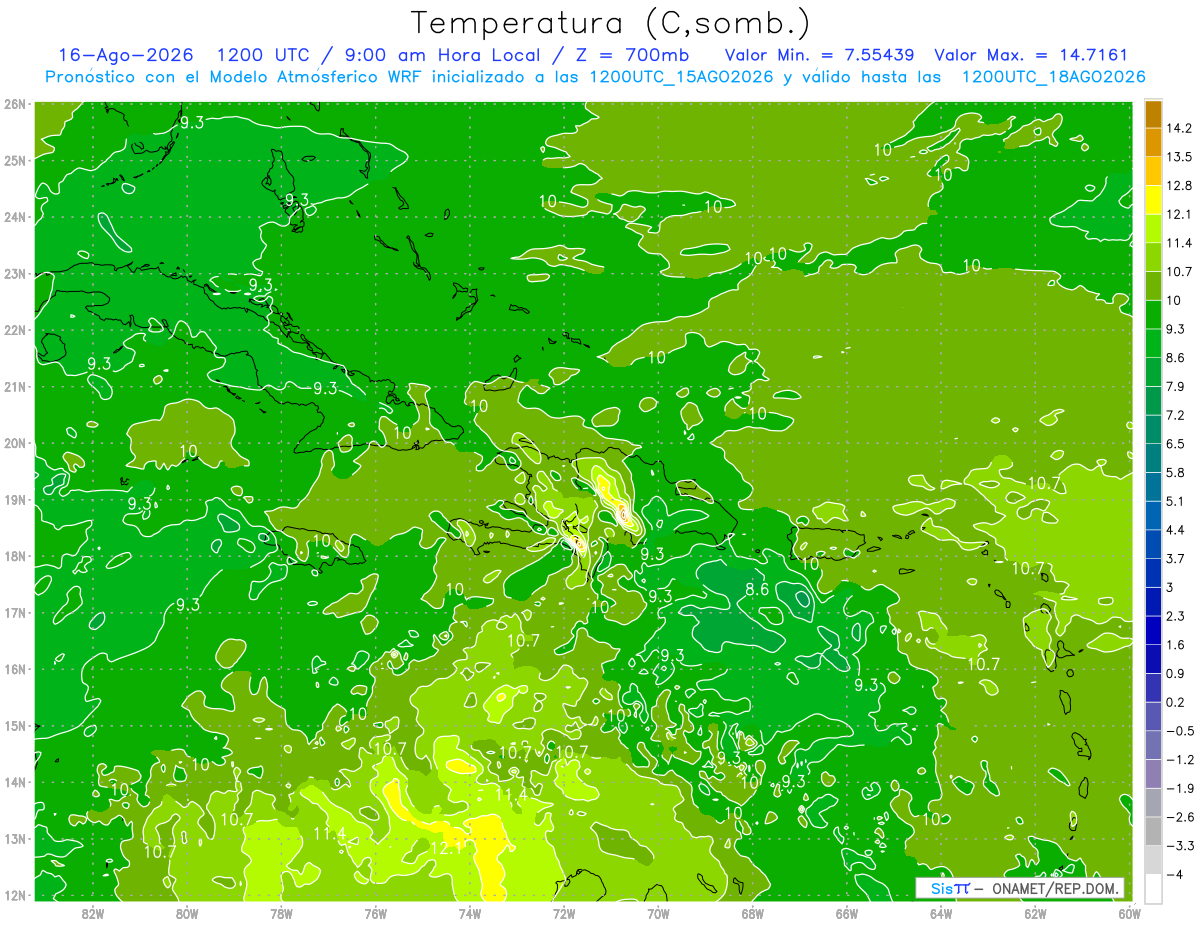Screen dimensions: 1200x927
Task: Pick the dark blue swatch between 1.6 and 2.3
Action: (x=1153, y=630)
